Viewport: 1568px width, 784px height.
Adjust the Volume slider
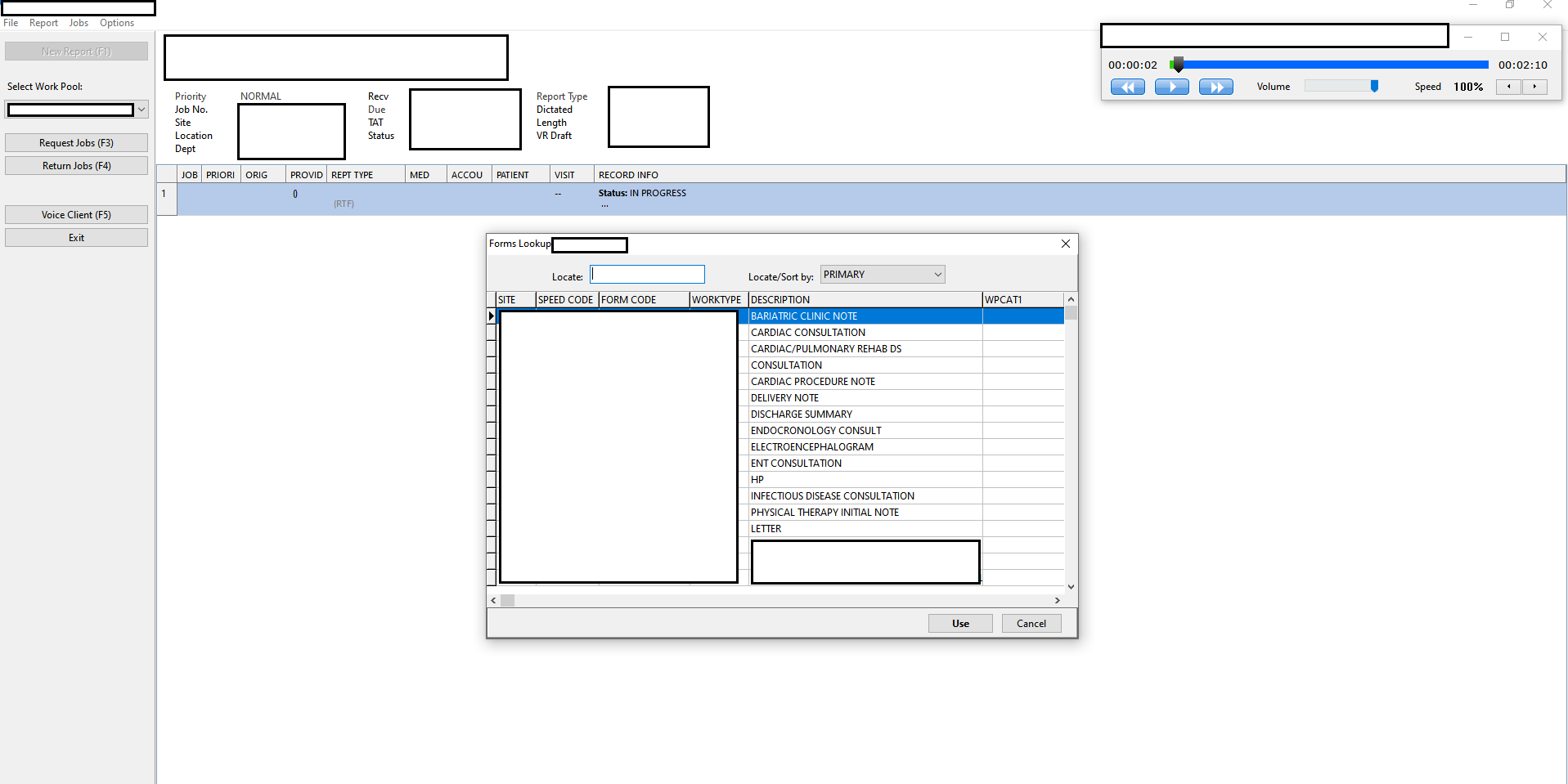tap(1374, 86)
